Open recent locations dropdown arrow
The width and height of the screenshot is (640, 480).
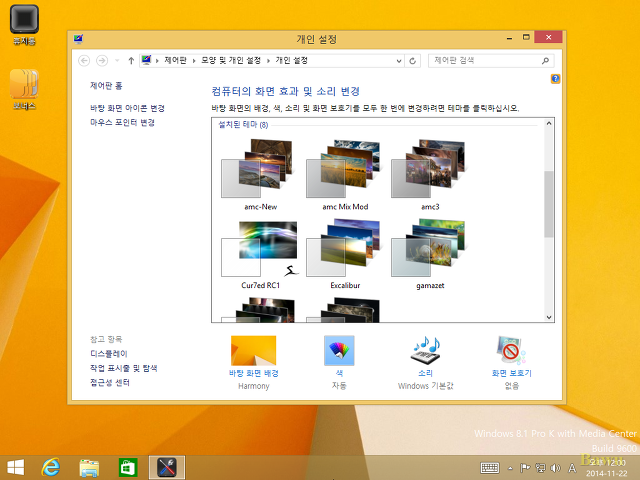[117, 61]
